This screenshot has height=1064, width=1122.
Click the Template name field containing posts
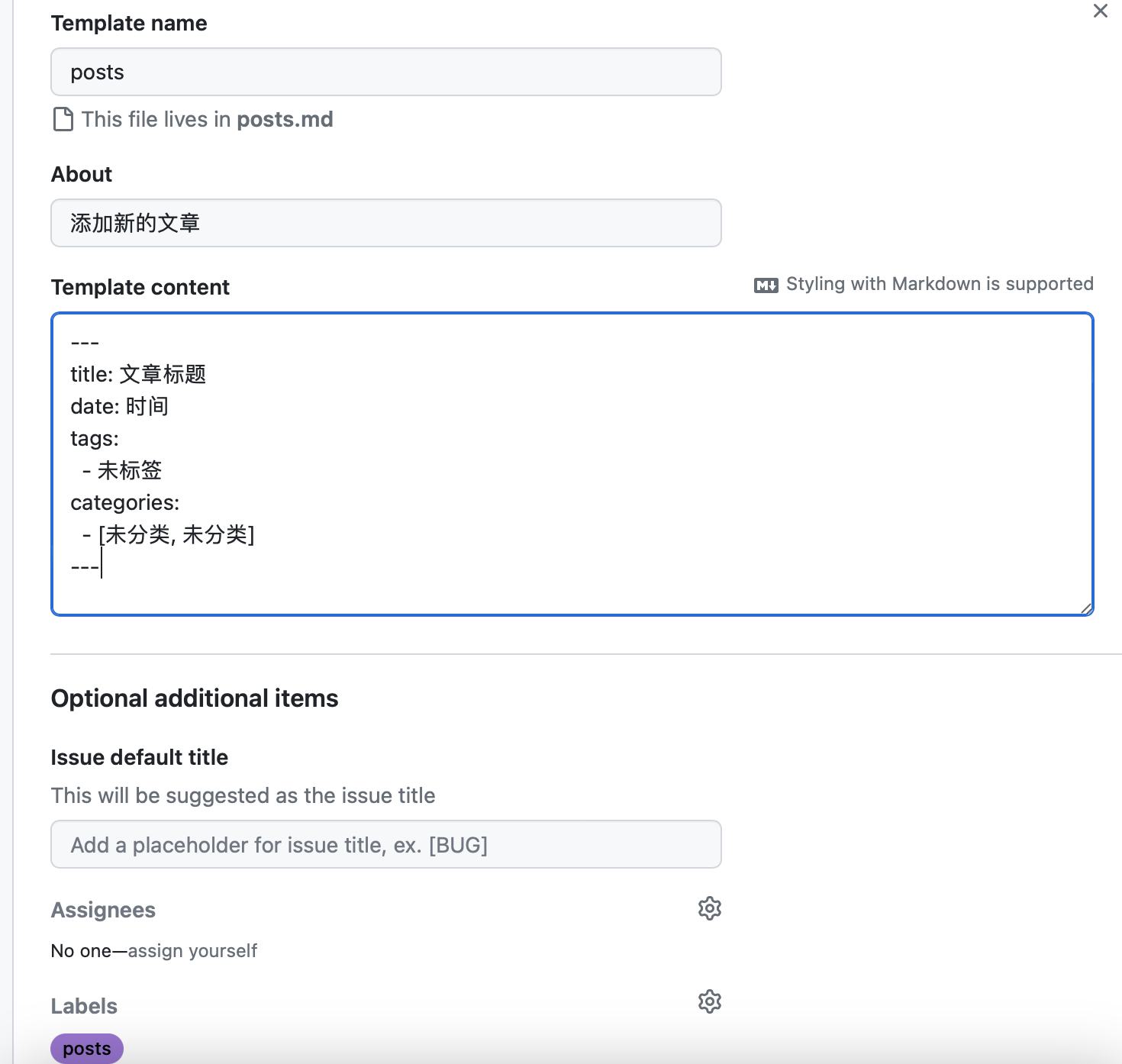(x=385, y=72)
